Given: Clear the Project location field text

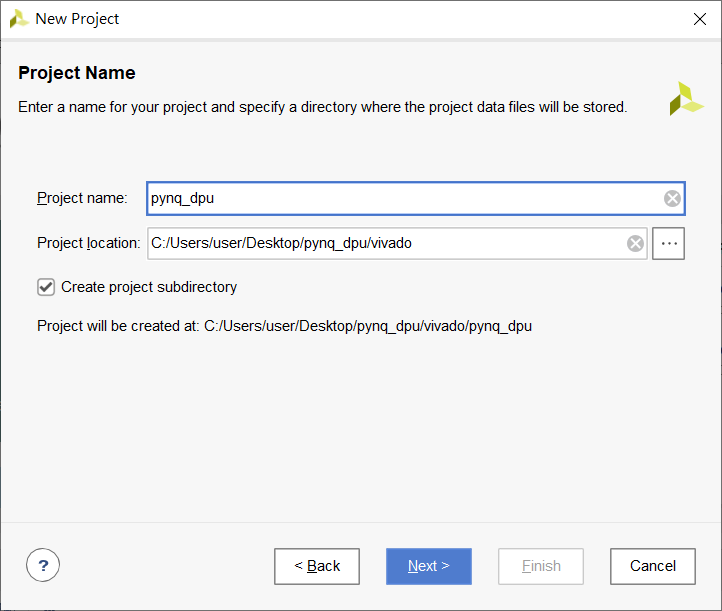Looking at the screenshot, I should pos(635,243).
